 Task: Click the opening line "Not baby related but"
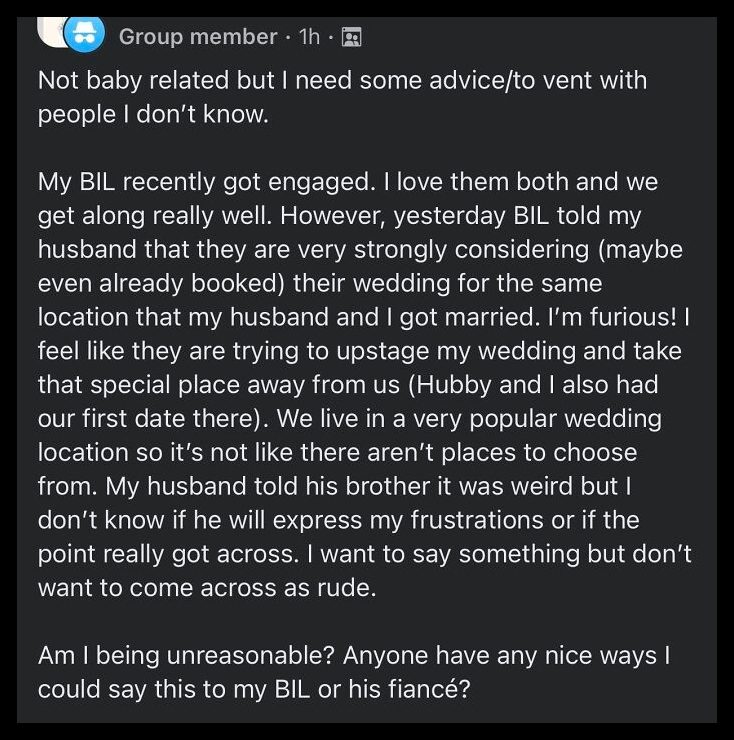(x=156, y=80)
